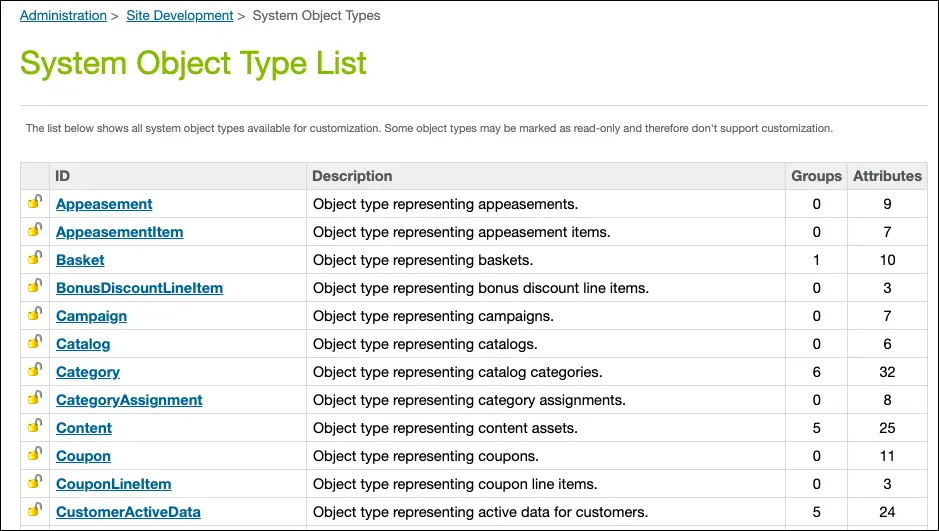Click 'Object type representing coupon line items.'
The width and height of the screenshot is (939, 531).
point(455,484)
